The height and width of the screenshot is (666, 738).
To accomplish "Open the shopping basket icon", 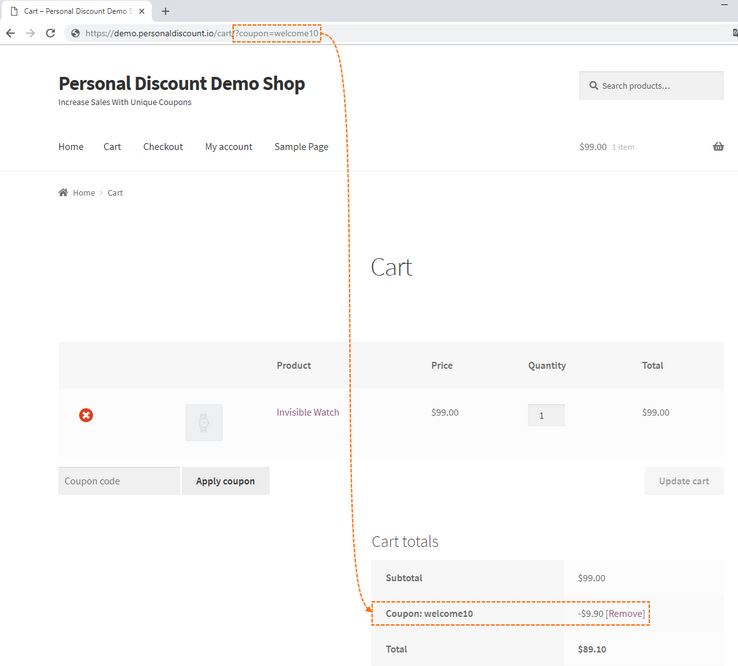I will (x=718, y=146).
